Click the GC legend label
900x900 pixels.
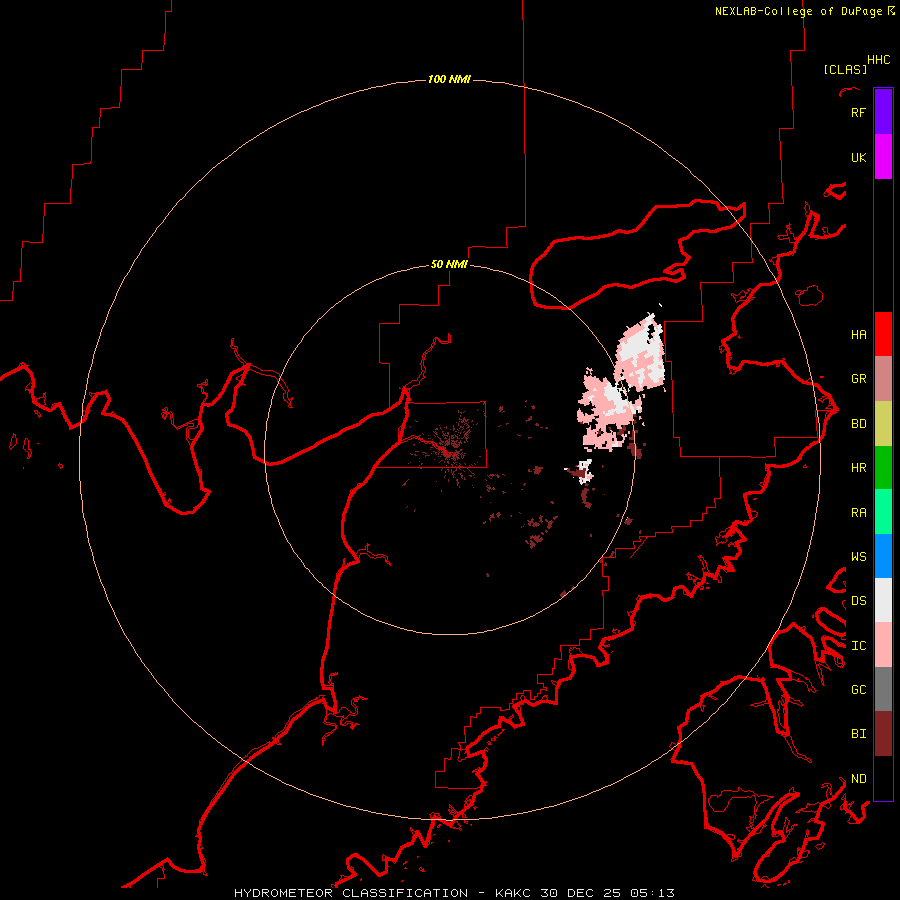[x=858, y=690]
